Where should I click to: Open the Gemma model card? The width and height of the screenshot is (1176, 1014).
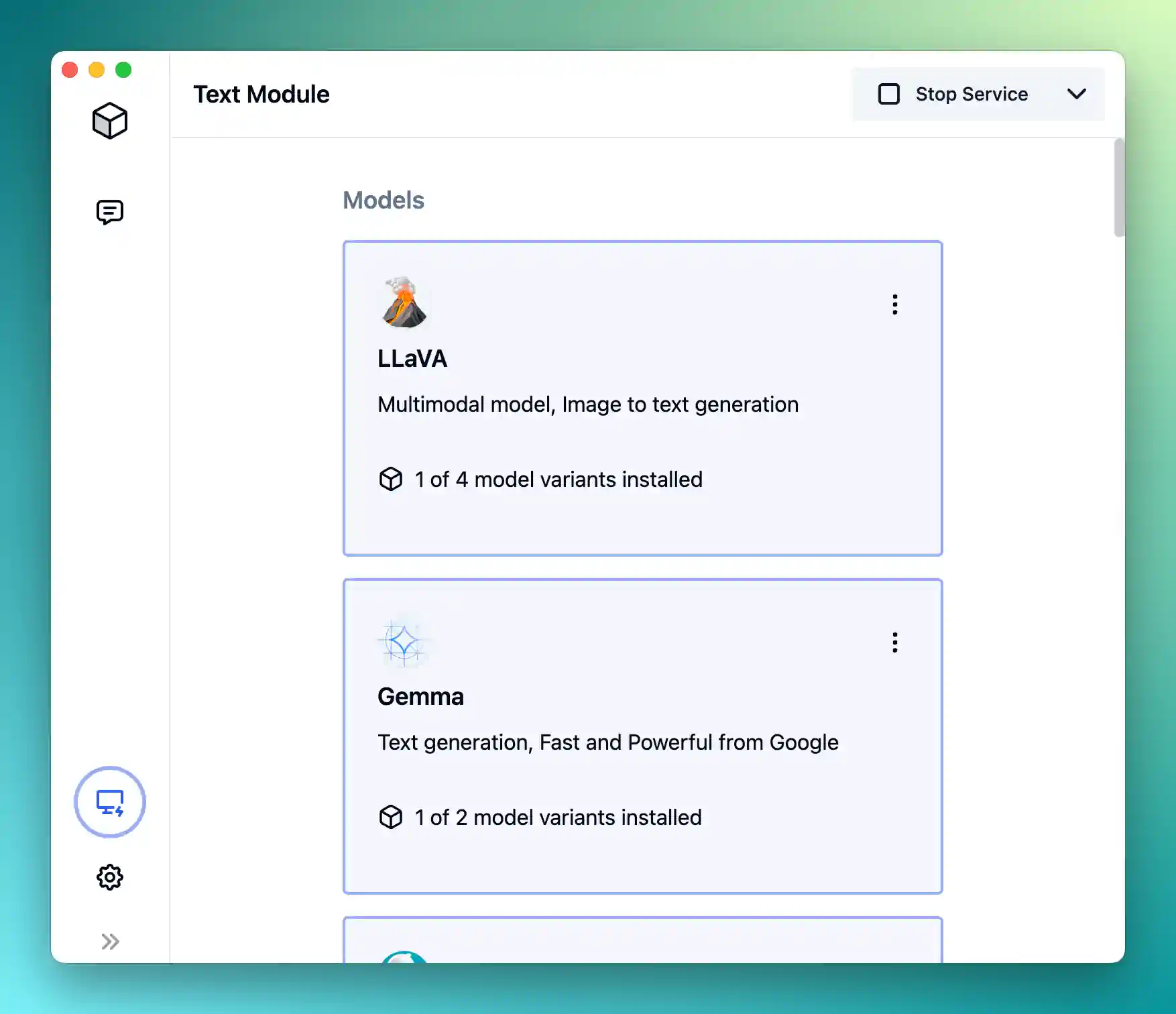coord(642,736)
